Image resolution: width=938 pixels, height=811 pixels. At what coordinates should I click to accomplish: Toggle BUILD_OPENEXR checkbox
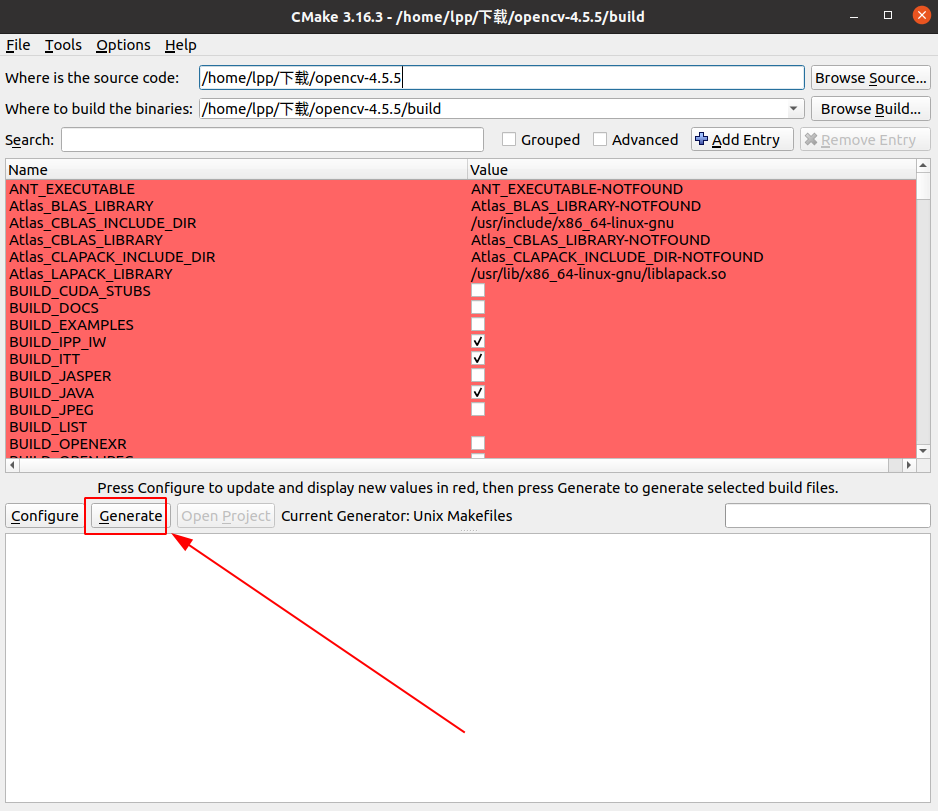pos(478,443)
